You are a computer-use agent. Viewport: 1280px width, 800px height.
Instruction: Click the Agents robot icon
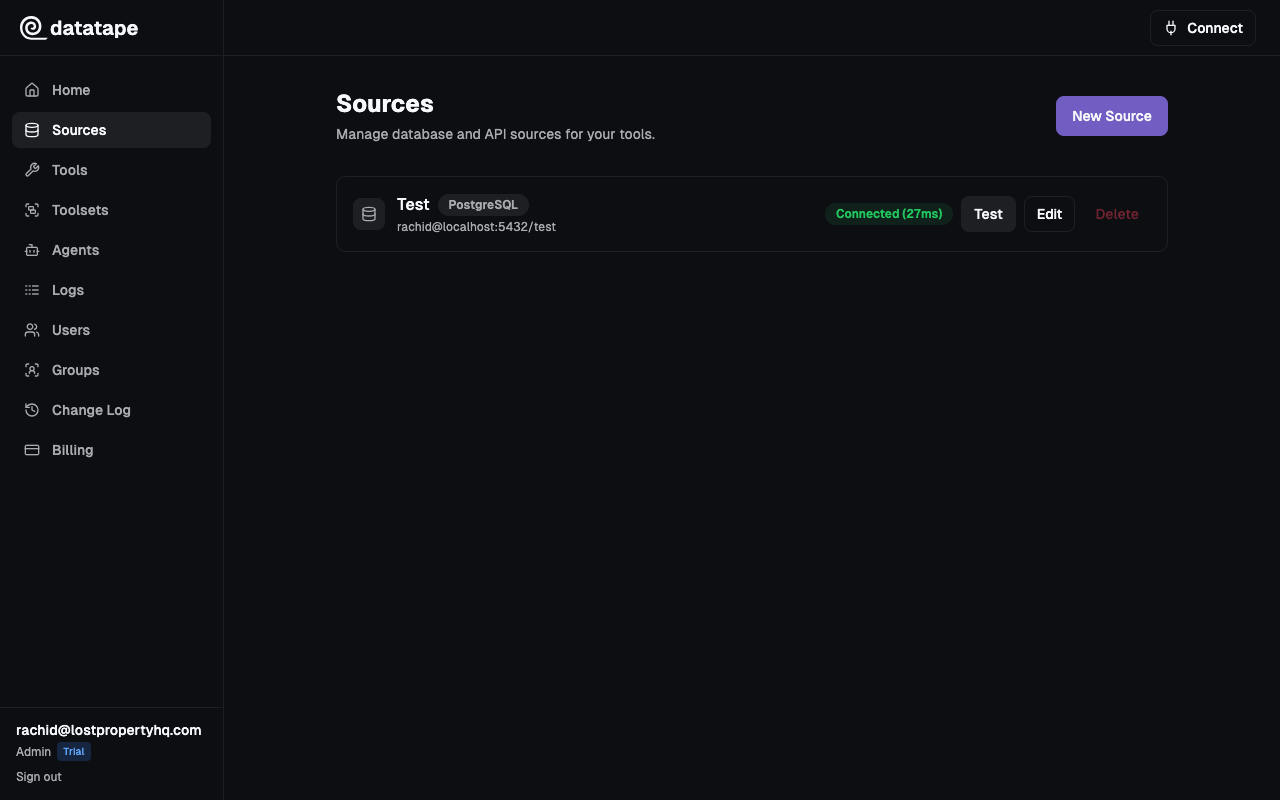32,250
